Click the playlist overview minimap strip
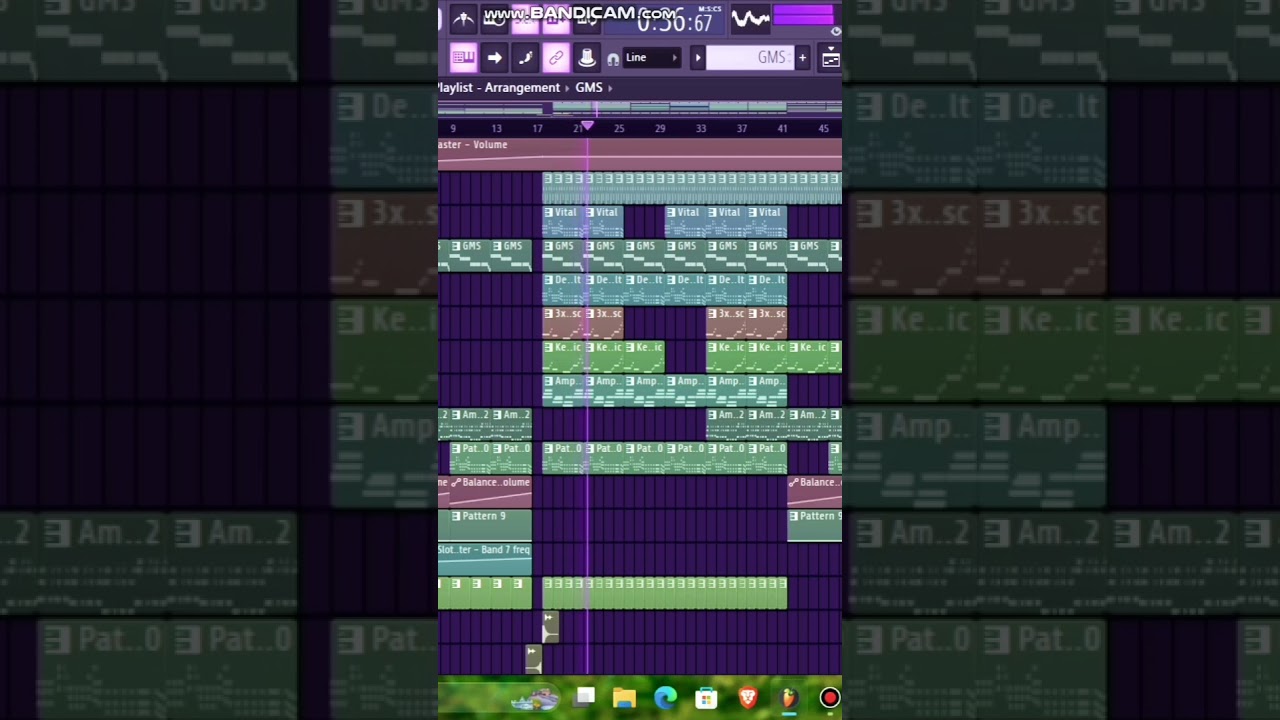Viewport: 1280px width, 720px height. pos(640,108)
